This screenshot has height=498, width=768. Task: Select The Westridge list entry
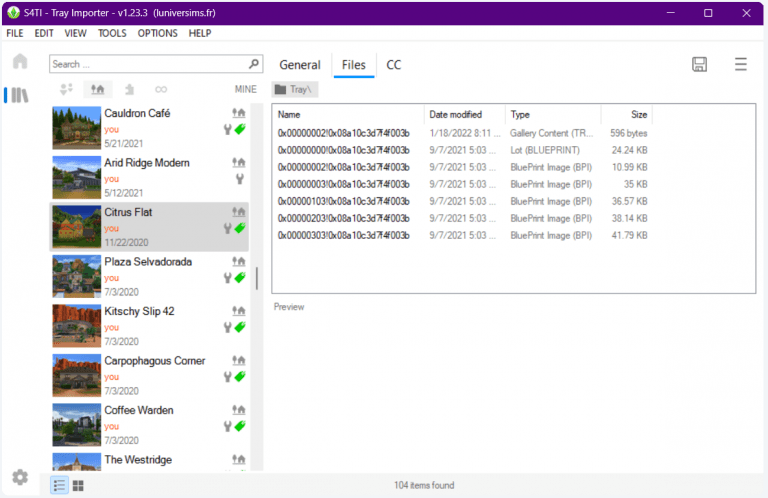click(149, 461)
